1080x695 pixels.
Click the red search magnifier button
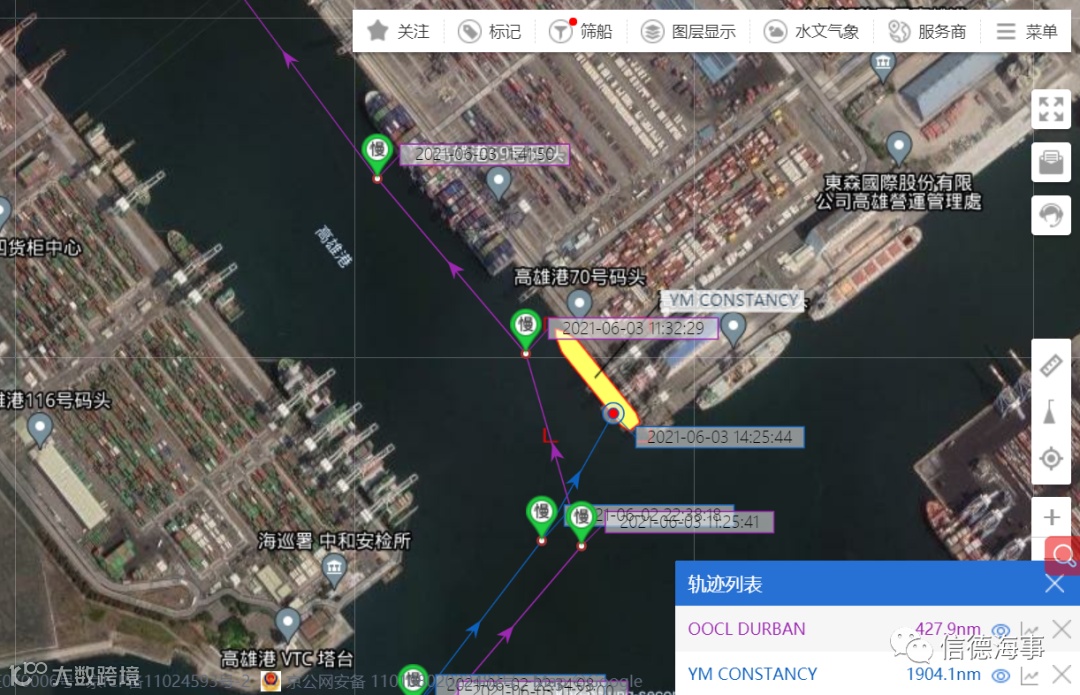click(1063, 555)
